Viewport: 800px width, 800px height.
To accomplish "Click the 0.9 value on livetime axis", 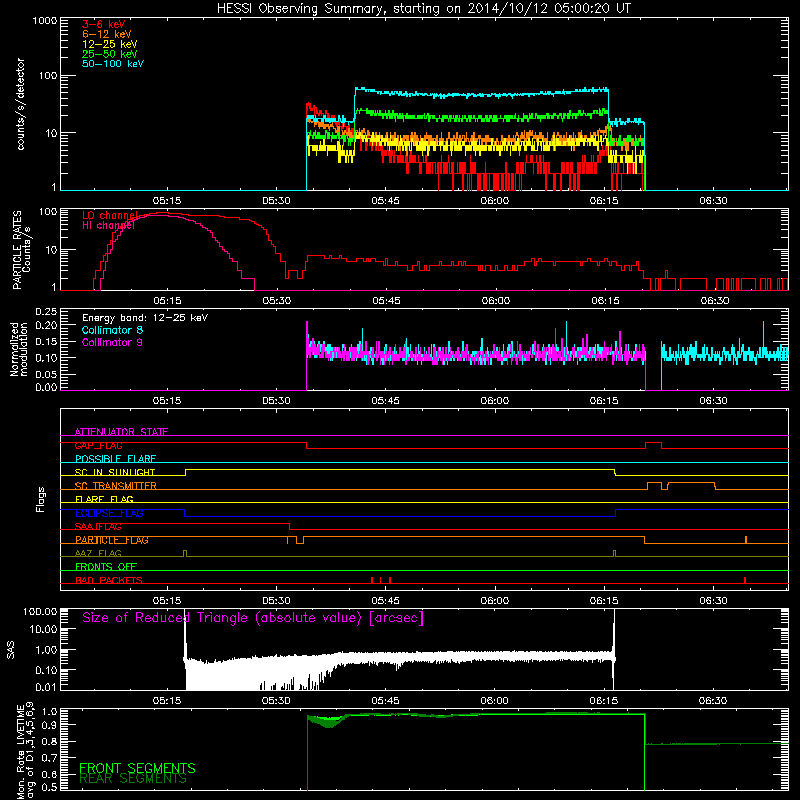I will (x=51, y=725).
